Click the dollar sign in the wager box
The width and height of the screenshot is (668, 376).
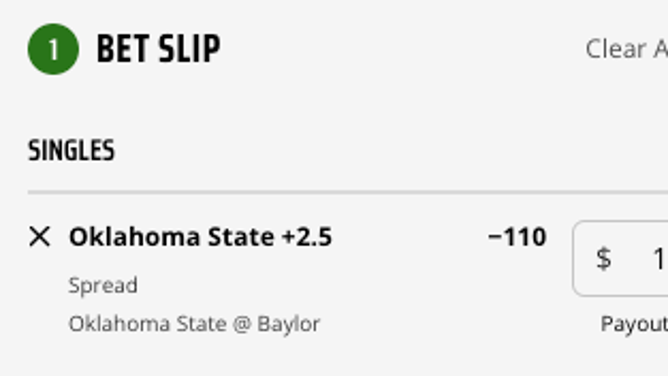click(604, 258)
